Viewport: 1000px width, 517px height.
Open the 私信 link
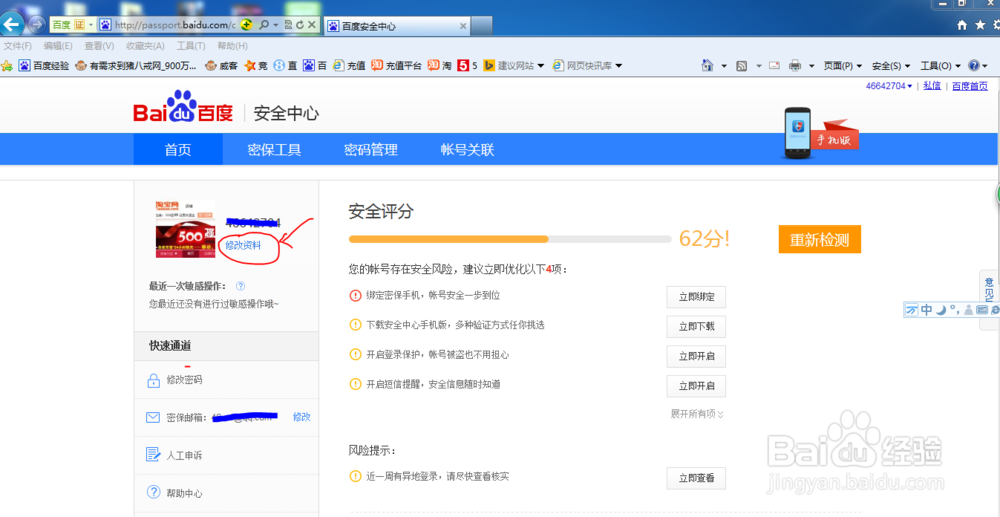click(932, 86)
